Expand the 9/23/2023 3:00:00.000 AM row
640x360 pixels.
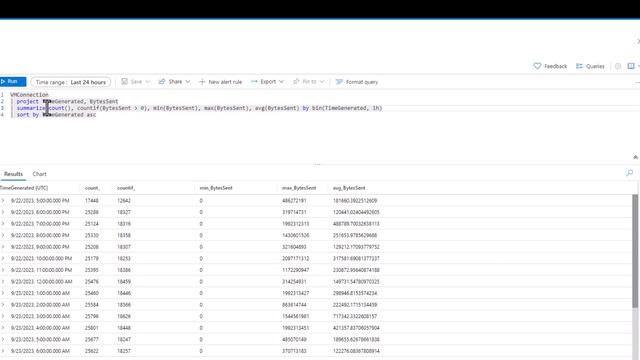3,316
